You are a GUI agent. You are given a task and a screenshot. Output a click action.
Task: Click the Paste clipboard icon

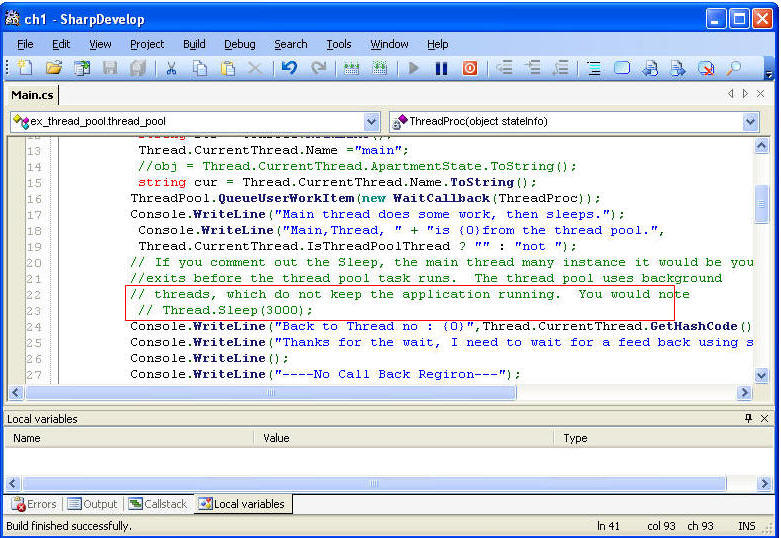point(228,68)
